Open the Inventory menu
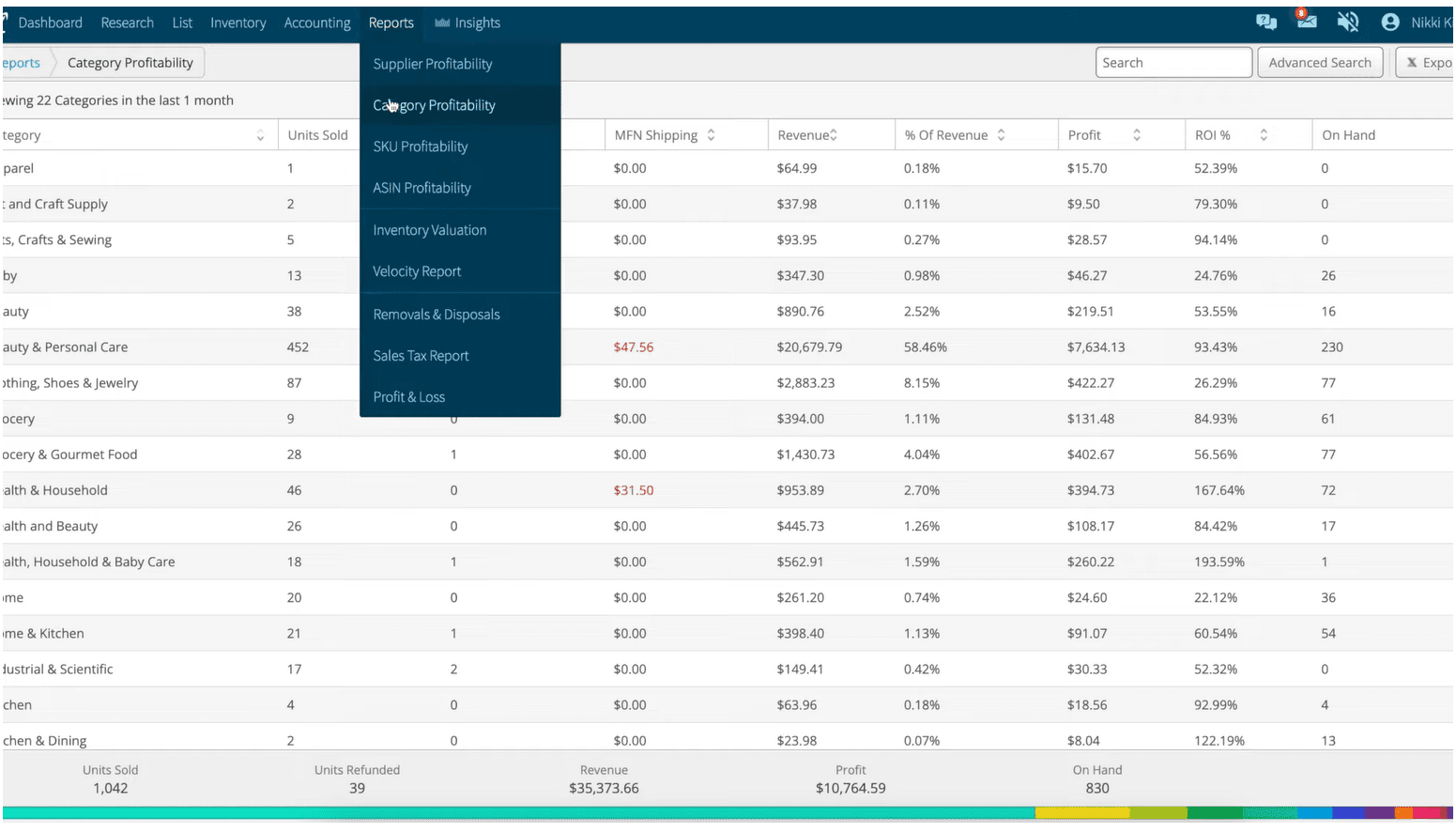1456x832 pixels. pos(238,23)
